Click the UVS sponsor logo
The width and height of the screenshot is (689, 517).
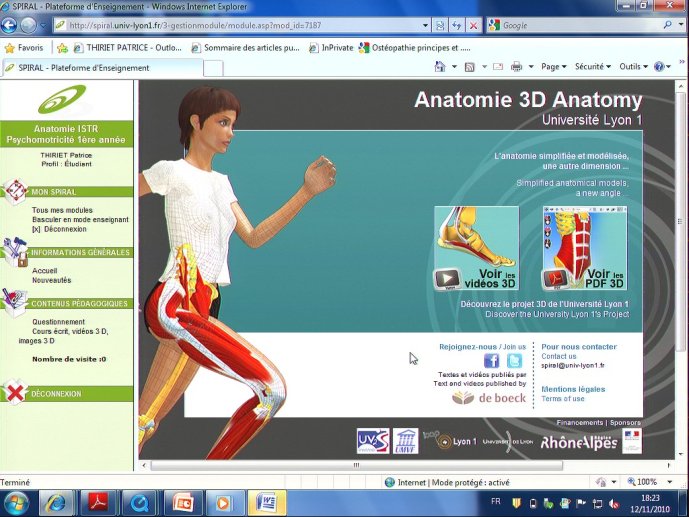click(x=373, y=441)
